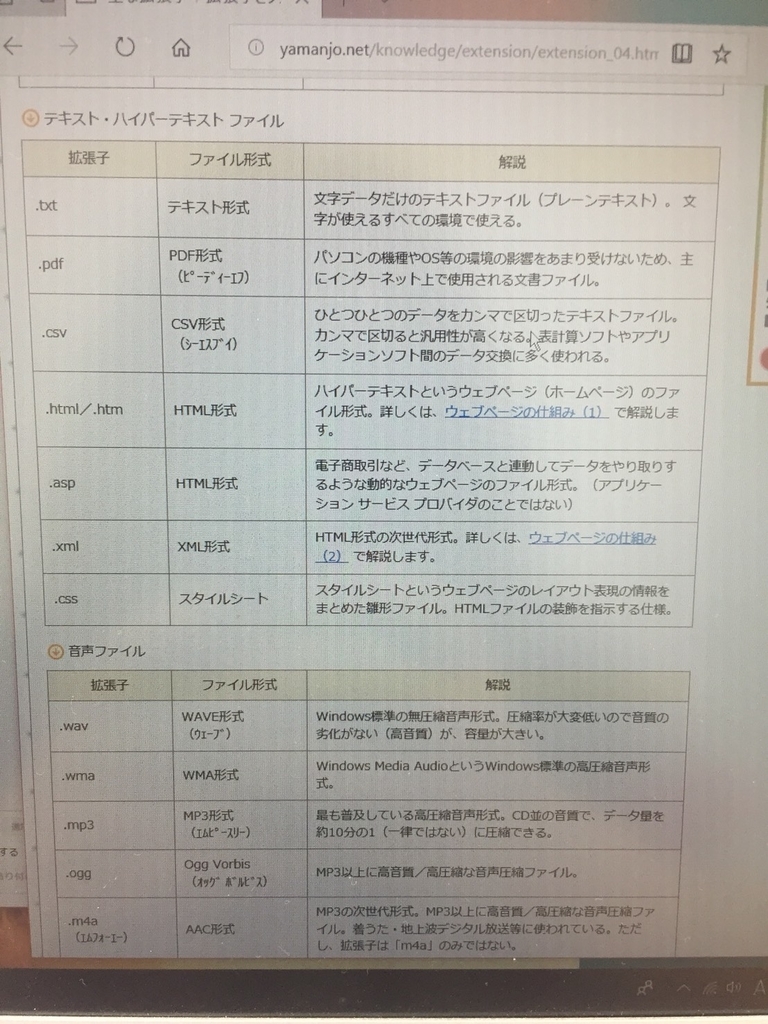Select the .asp extension cell
This screenshot has width=768, height=1024.
point(103,483)
